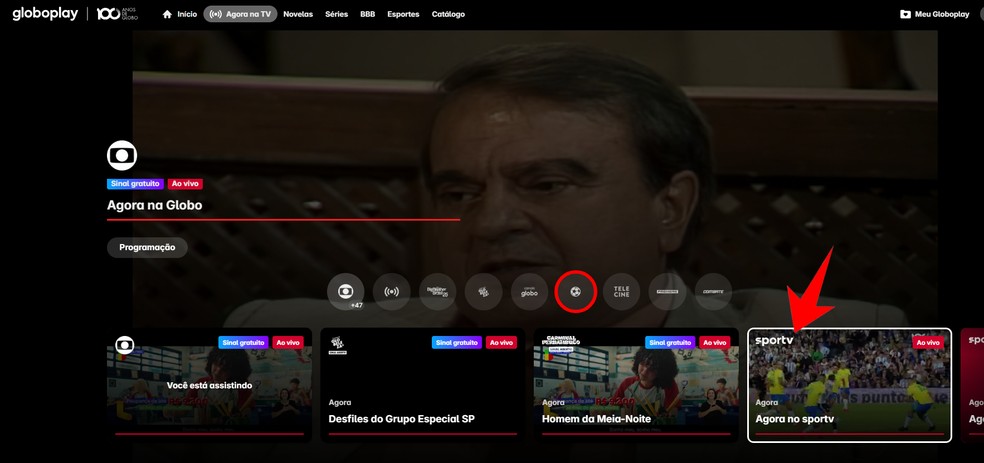Select the Globo +47 channel filter icon
The width and height of the screenshot is (984, 463).
pos(346,292)
